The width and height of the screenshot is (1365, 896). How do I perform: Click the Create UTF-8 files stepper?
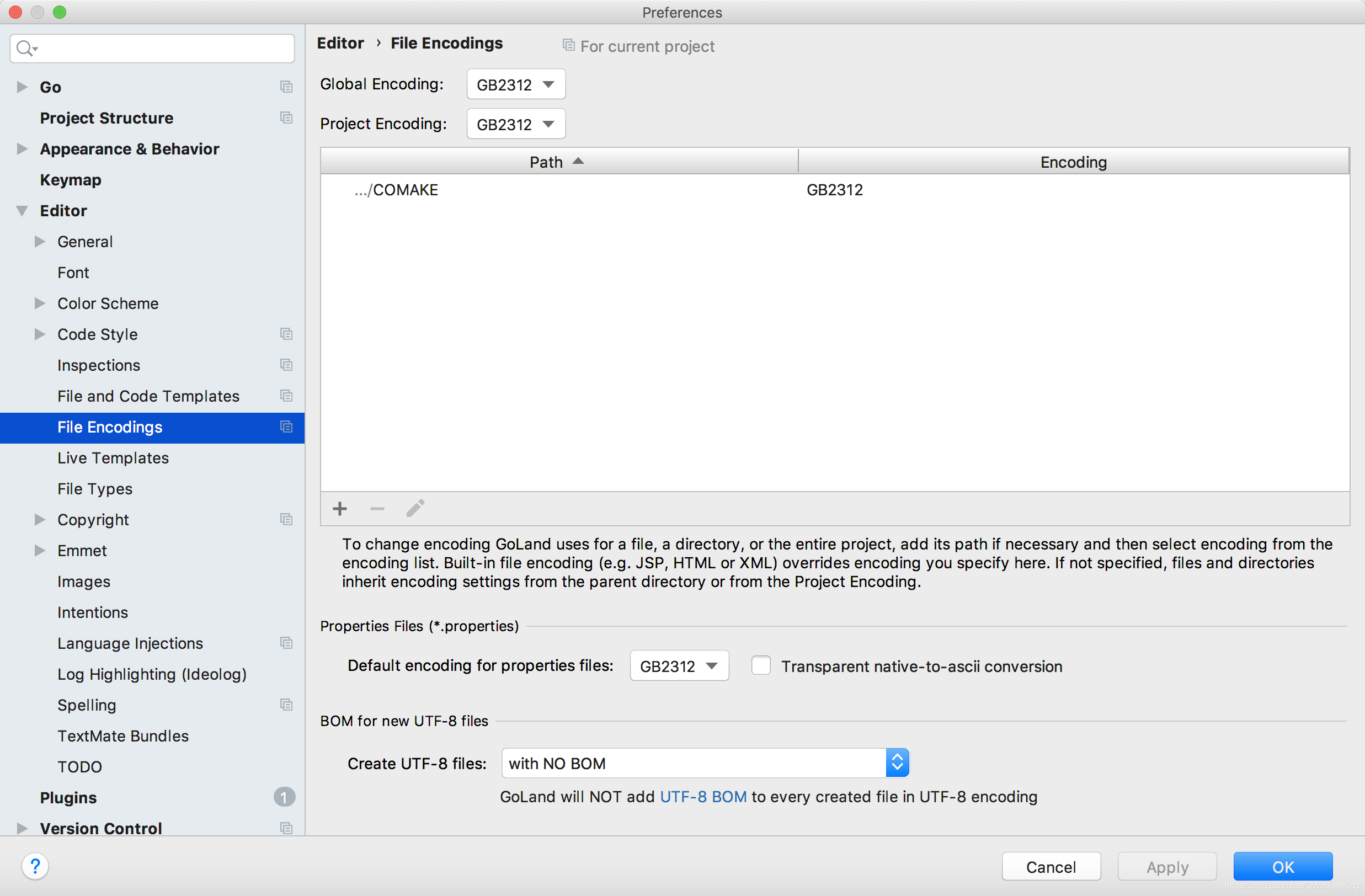[x=897, y=762]
